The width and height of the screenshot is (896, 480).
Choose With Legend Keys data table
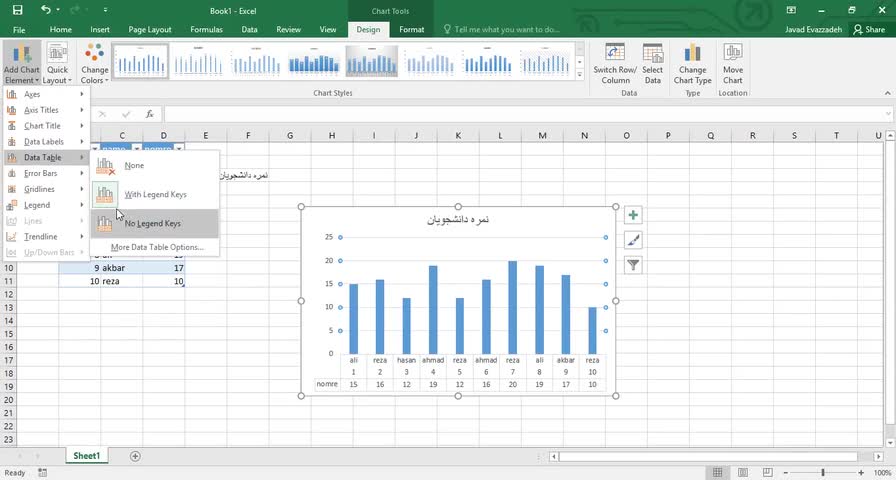coord(154,194)
